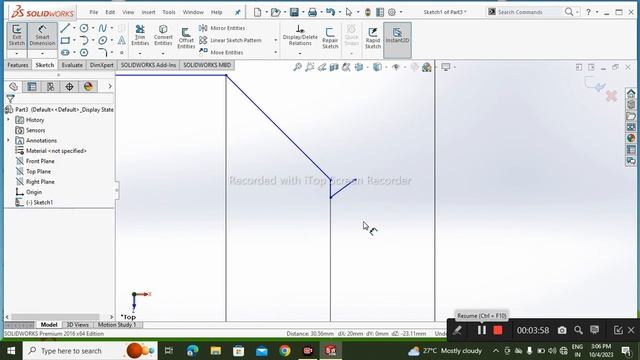Click the red recorder stop button
The height and width of the screenshot is (360, 640).
[498, 330]
